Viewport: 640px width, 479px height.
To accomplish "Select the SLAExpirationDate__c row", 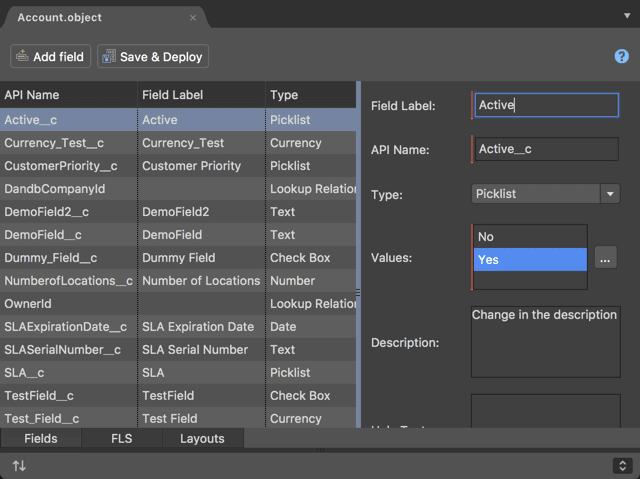I will click(x=178, y=326).
